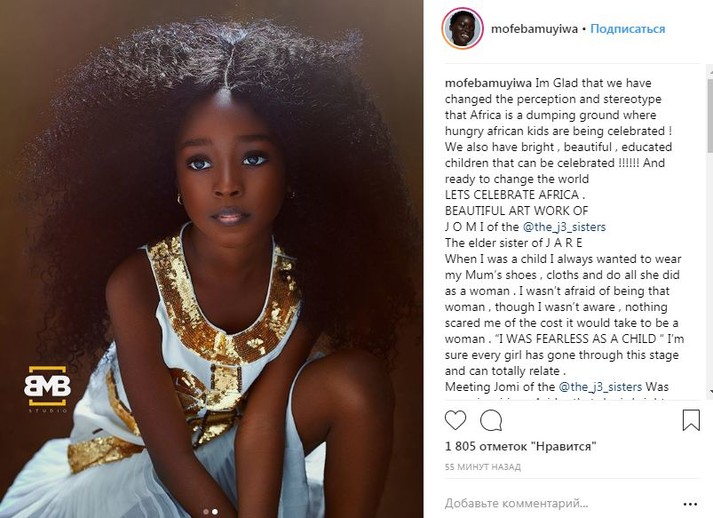Click the caption scrollbar up arrow
Viewport: 713px width, 518px height.
pos(710,70)
